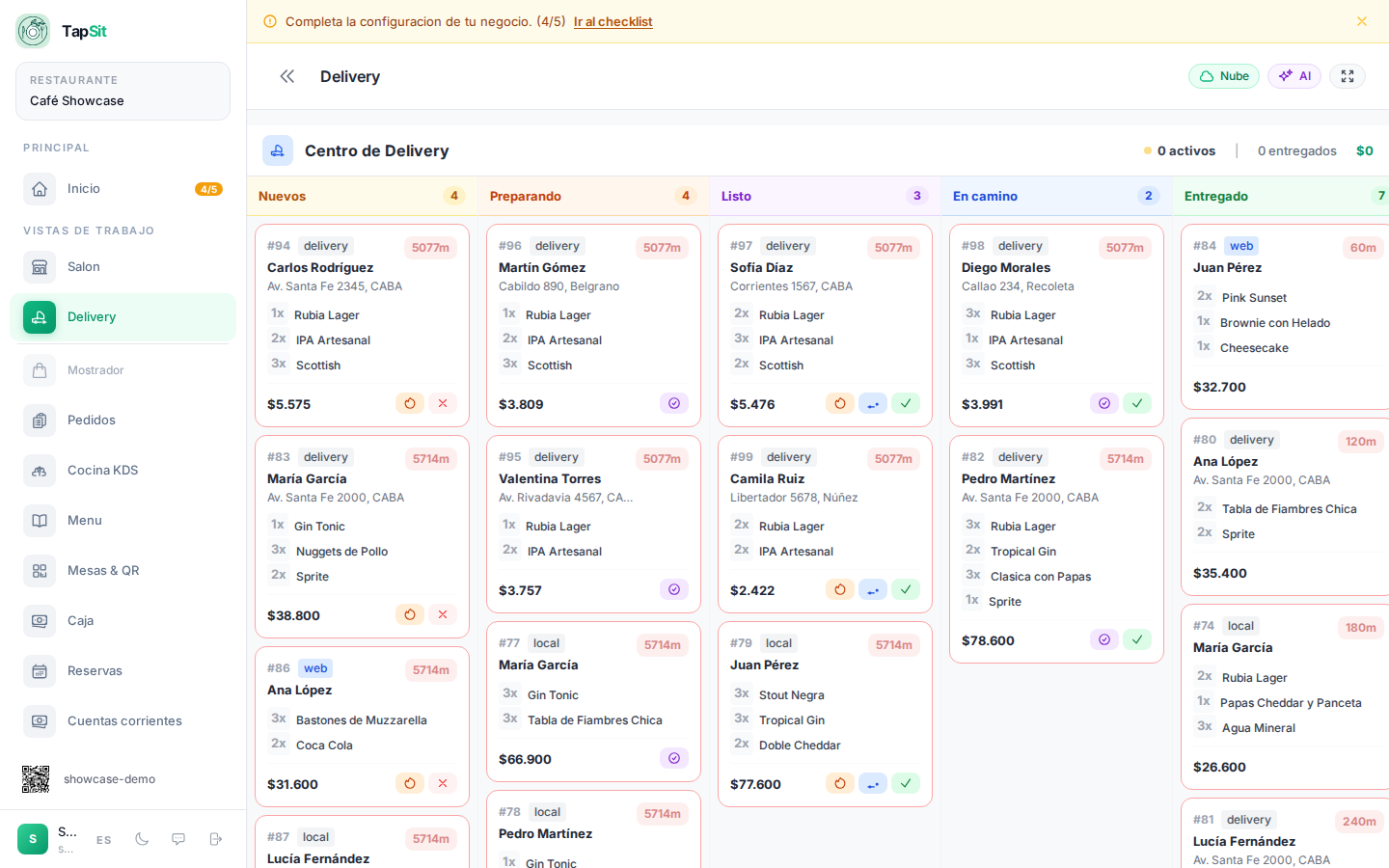The width and height of the screenshot is (1389, 868).
Task: Click the web tag on order #86
Action: 315,668
